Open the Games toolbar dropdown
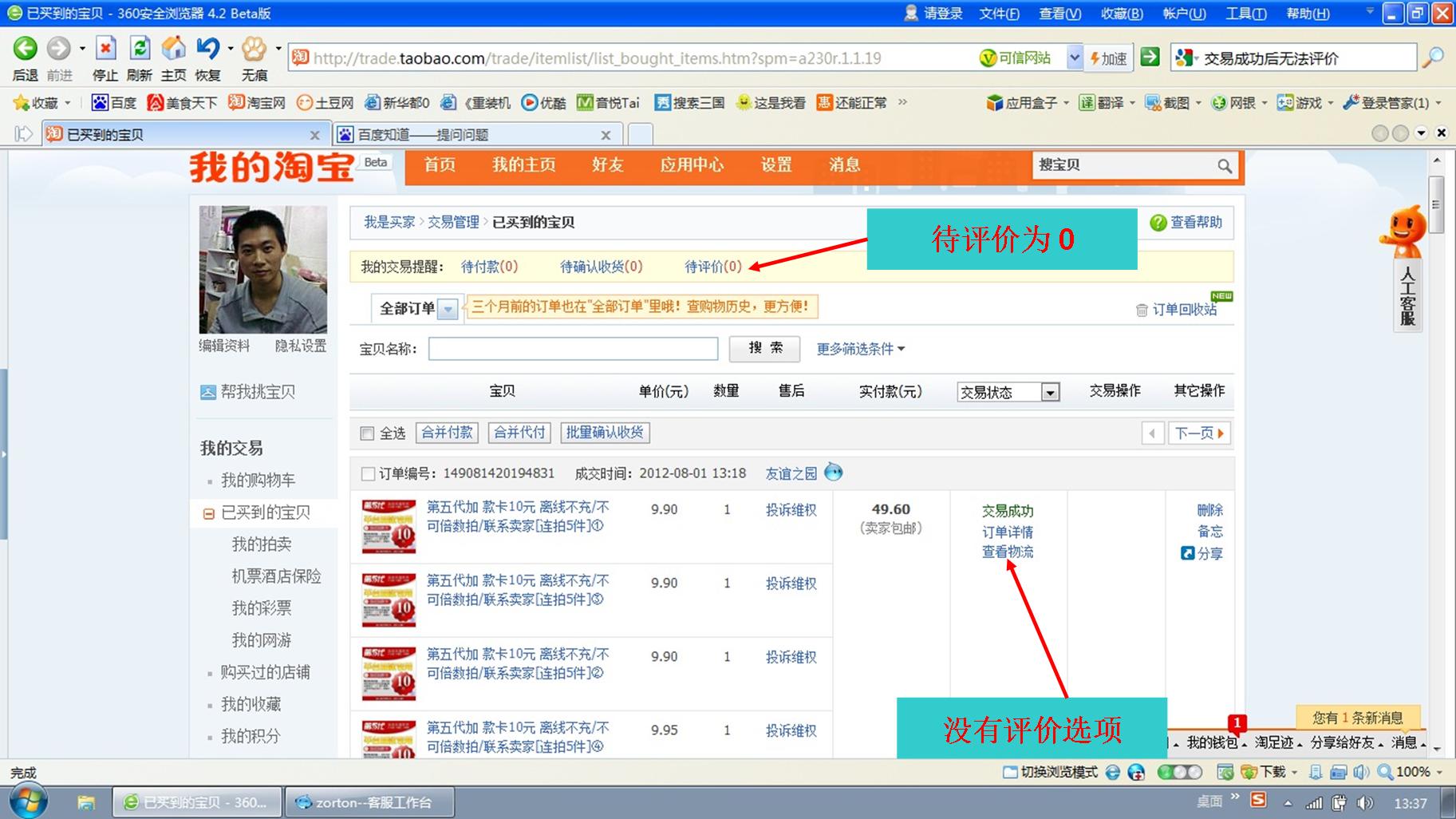Viewport: 1456px width, 819px height. point(1330,103)
